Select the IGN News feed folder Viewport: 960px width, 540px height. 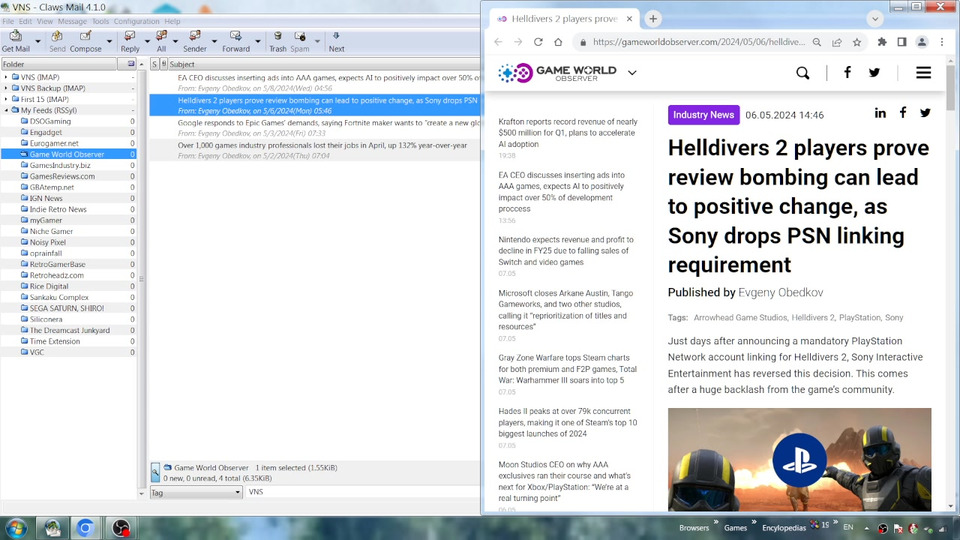tap(46, 198)
